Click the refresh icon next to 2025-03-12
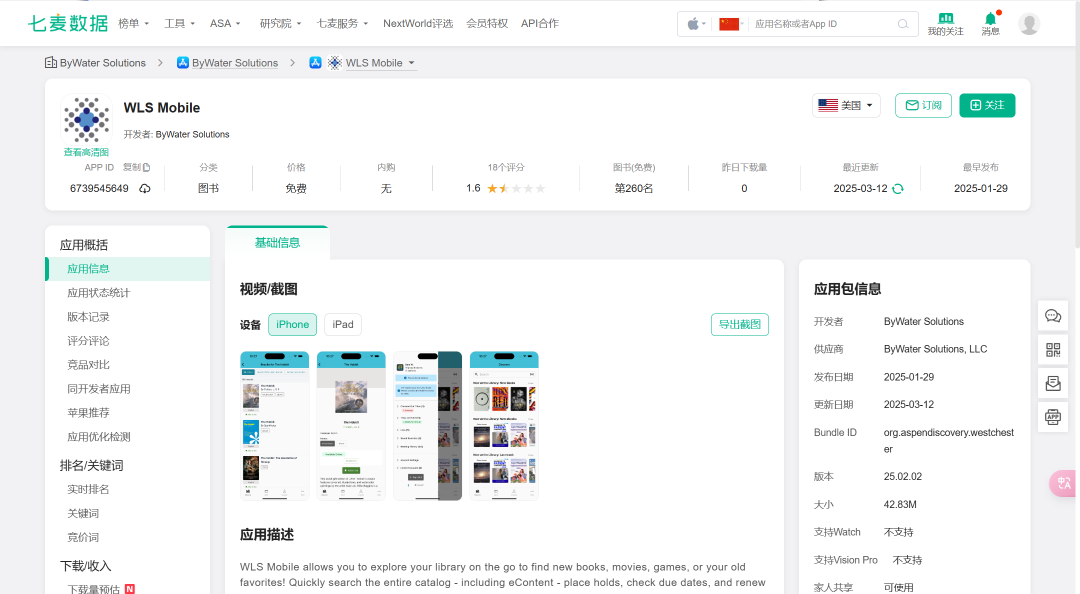 pos(897,189)
